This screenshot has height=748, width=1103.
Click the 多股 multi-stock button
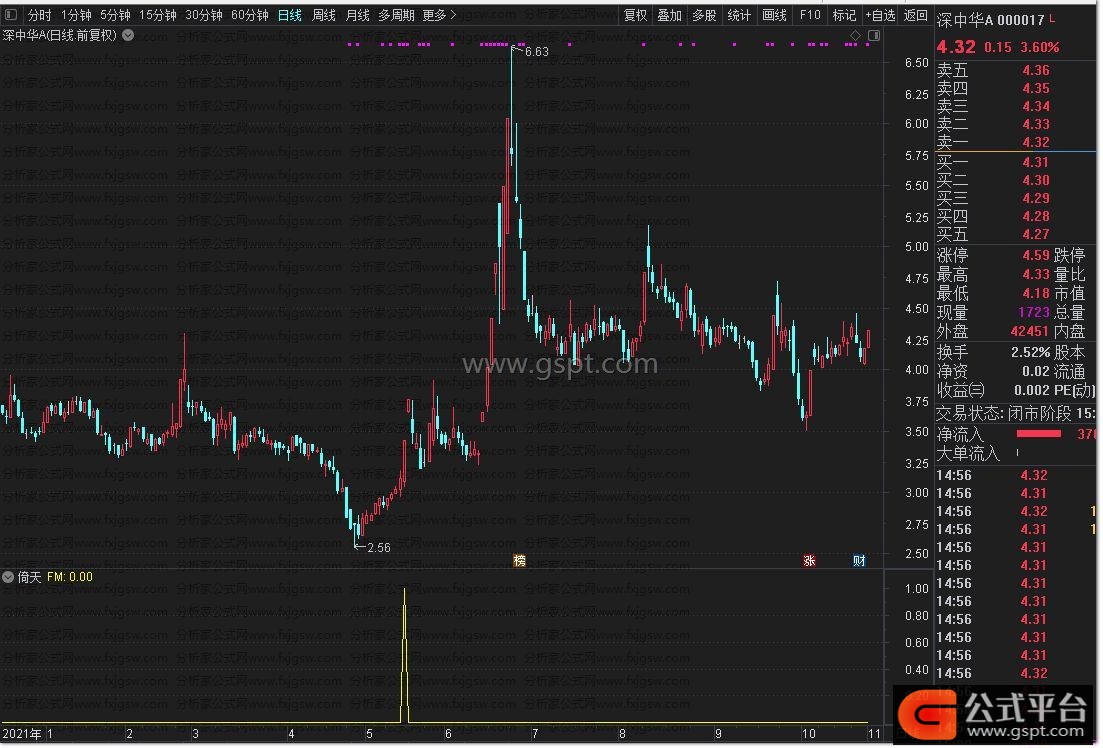[x=704, y=15]
